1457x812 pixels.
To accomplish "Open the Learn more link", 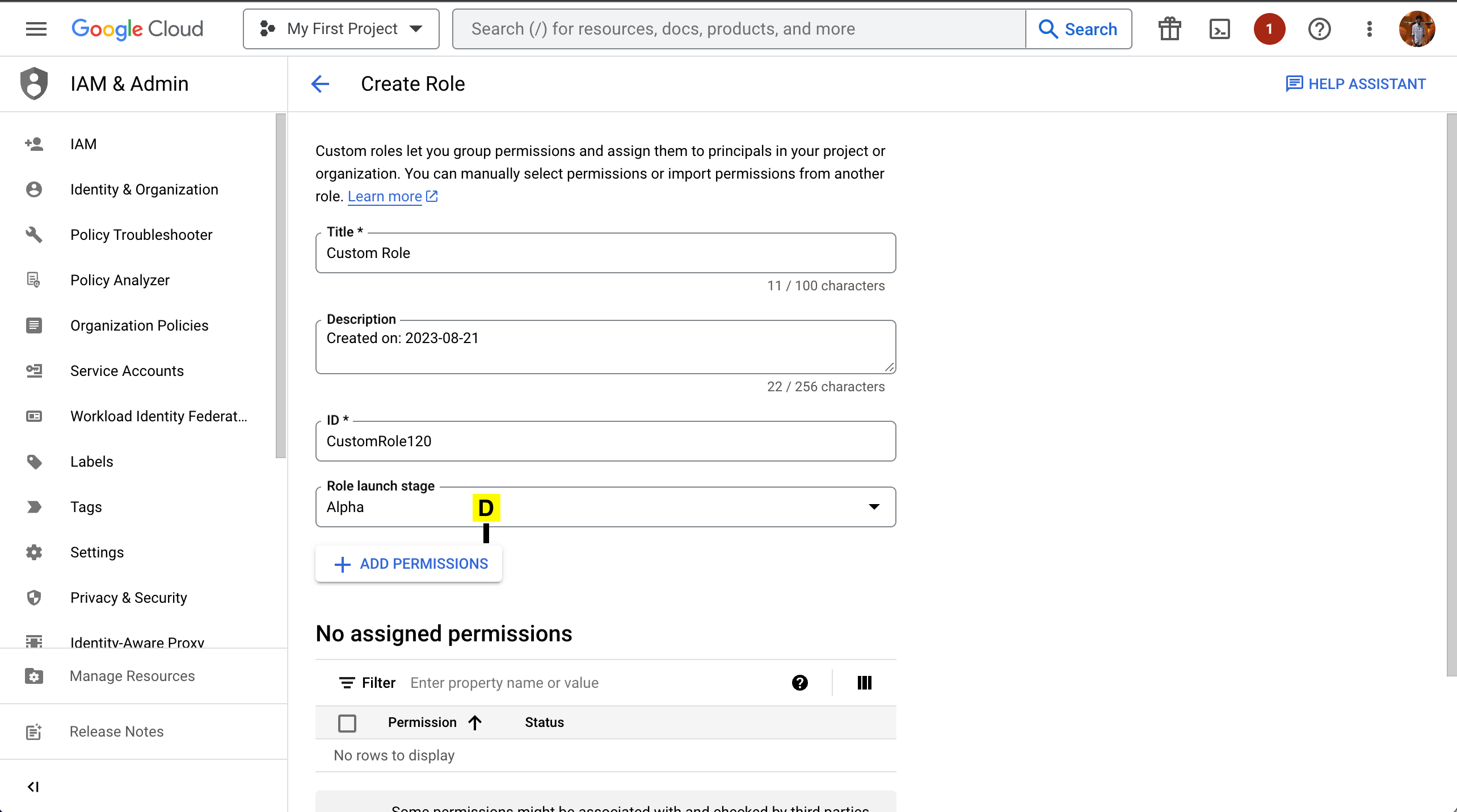I will coord(385,196).
